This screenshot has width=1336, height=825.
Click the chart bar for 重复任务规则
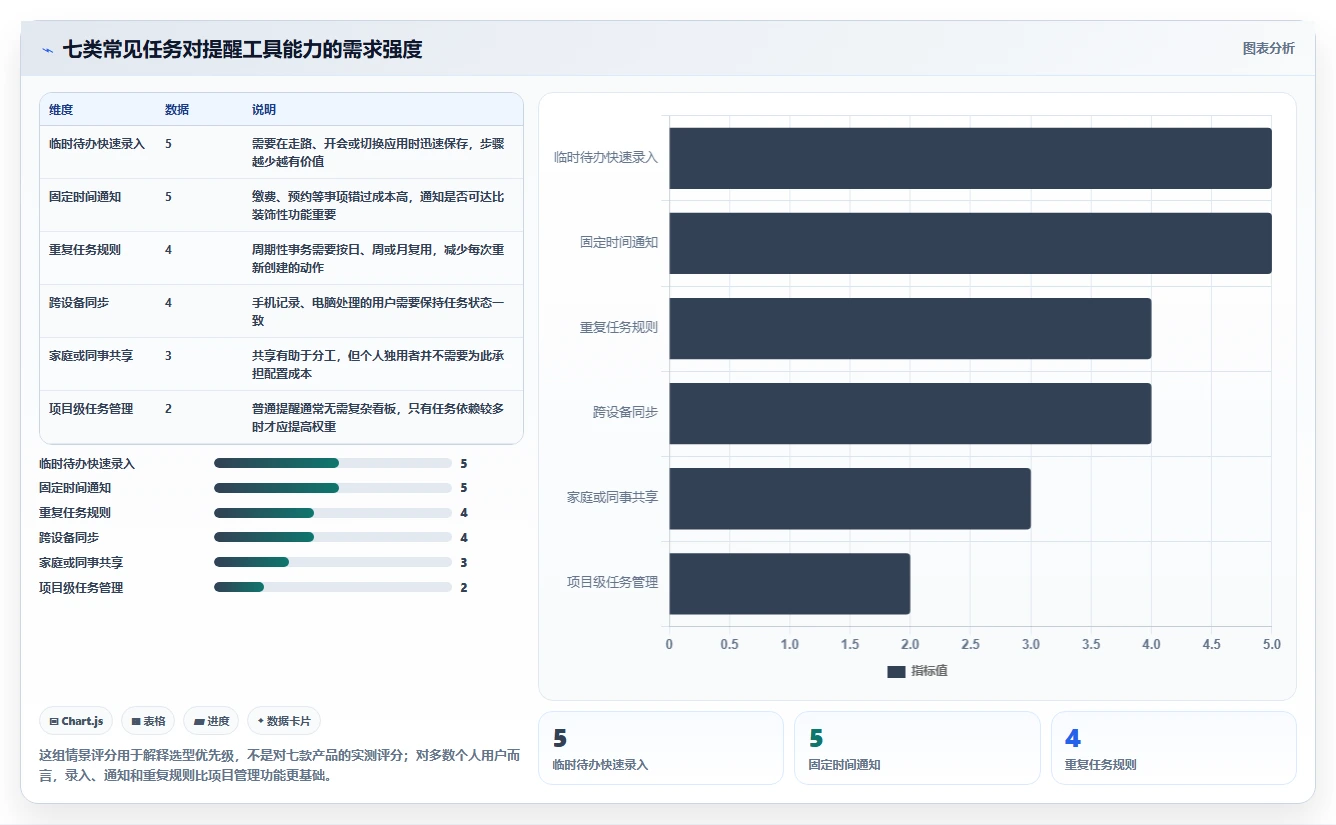[x=910, y=328]
